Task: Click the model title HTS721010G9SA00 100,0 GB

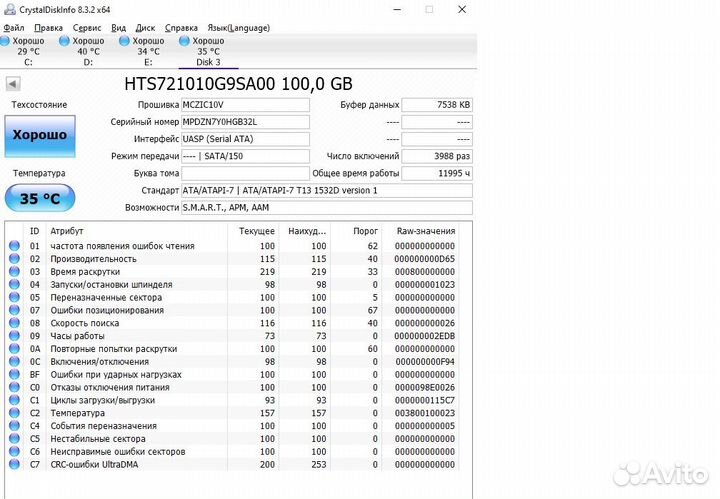Action: (x=238, y=84)
